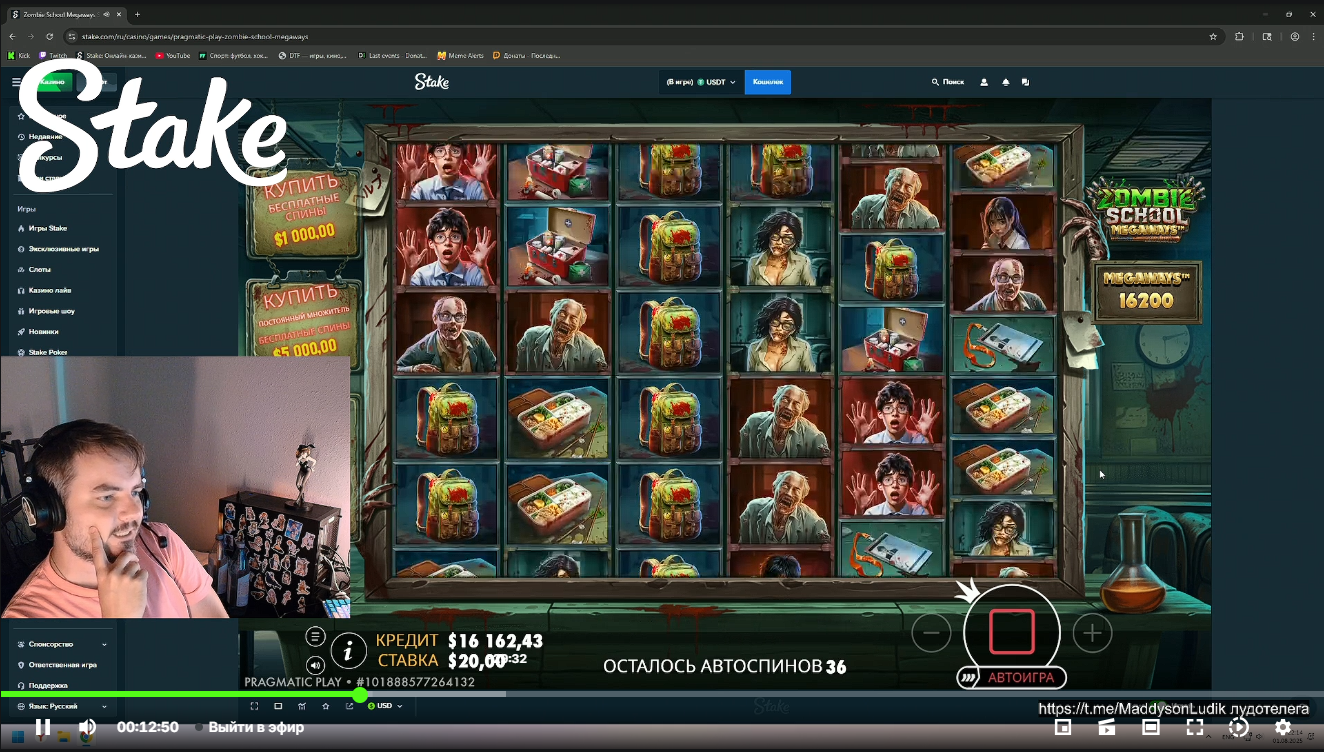1324x752 pixels.
Task: Open the Meme Alerts bookmark
Action: [x=459, y=56]
